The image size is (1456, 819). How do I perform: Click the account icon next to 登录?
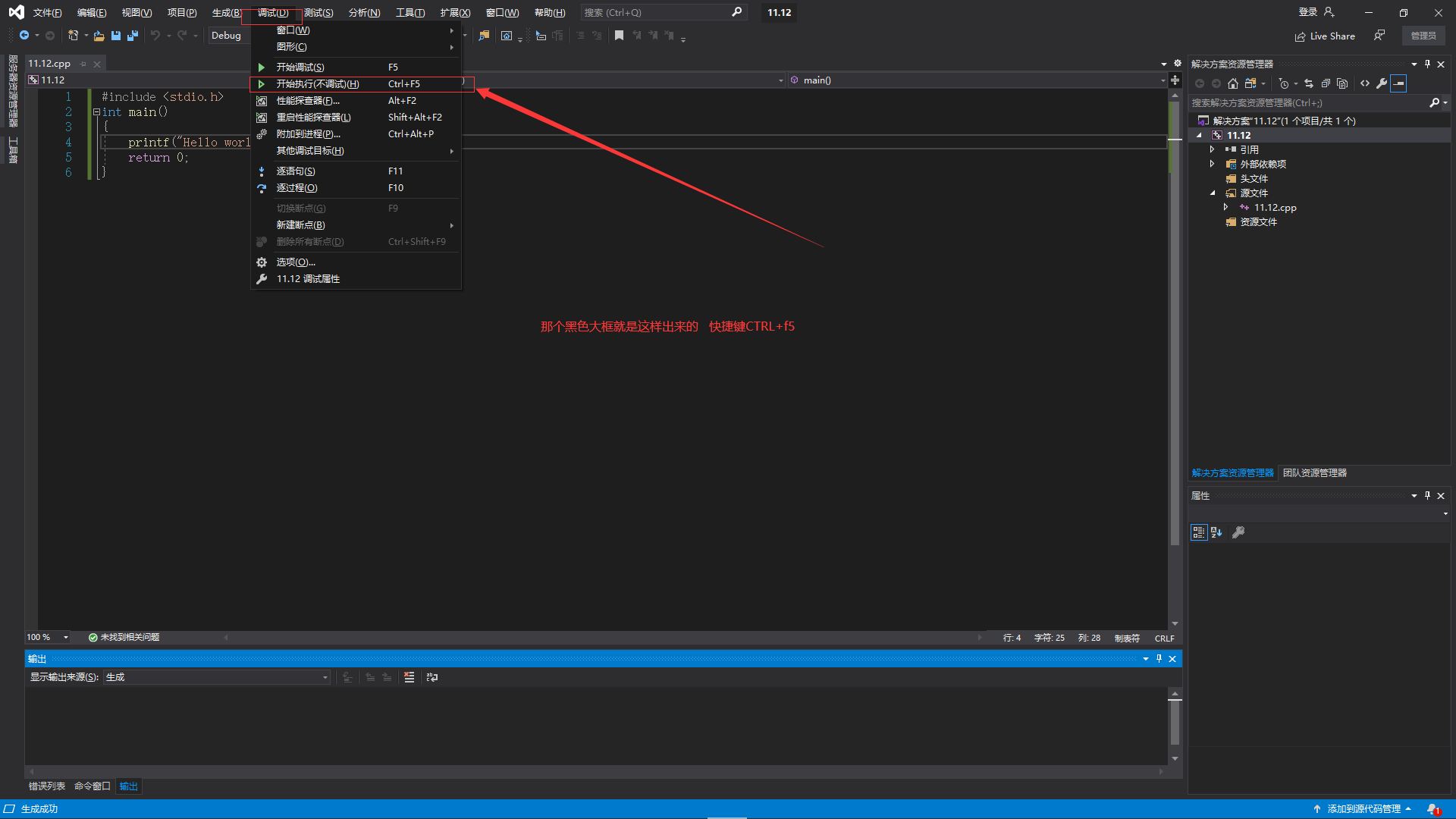point(1329,12)
